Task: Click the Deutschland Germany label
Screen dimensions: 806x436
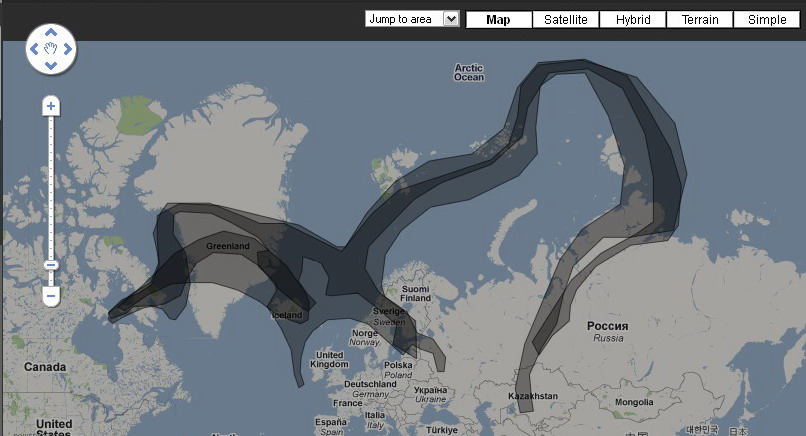Action: [x=370, y=389]
